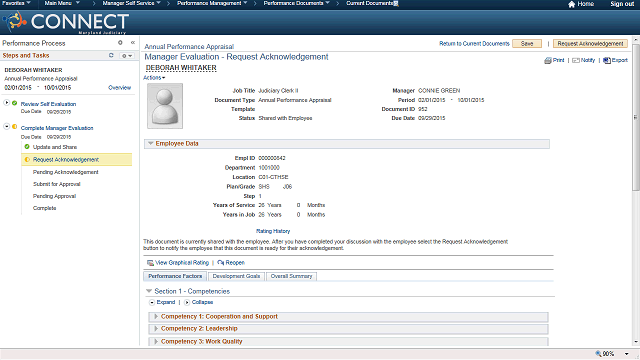Click the Collapse link text

click(x=202, y=302)
